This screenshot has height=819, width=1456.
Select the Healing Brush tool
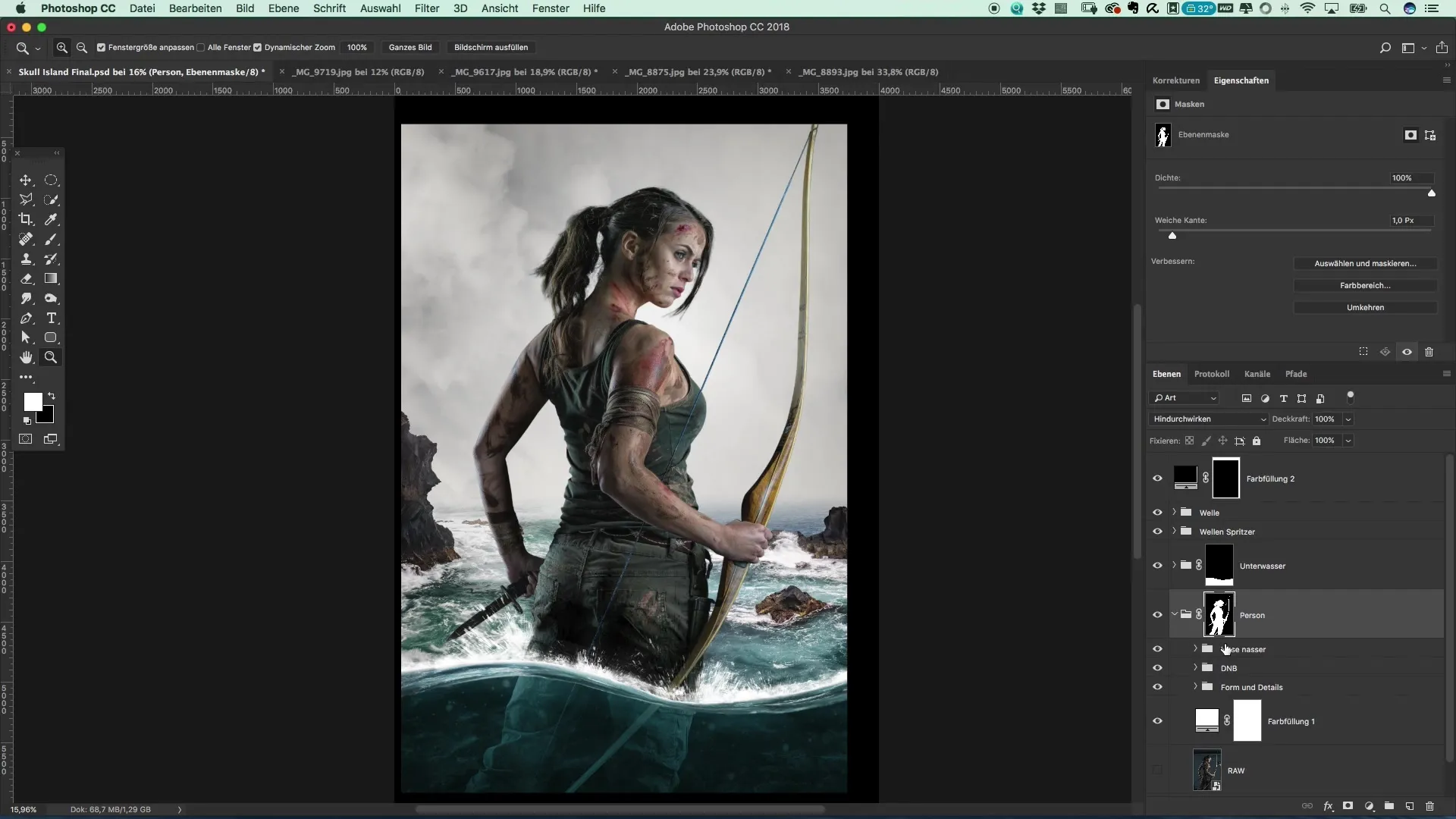(26, 240)
